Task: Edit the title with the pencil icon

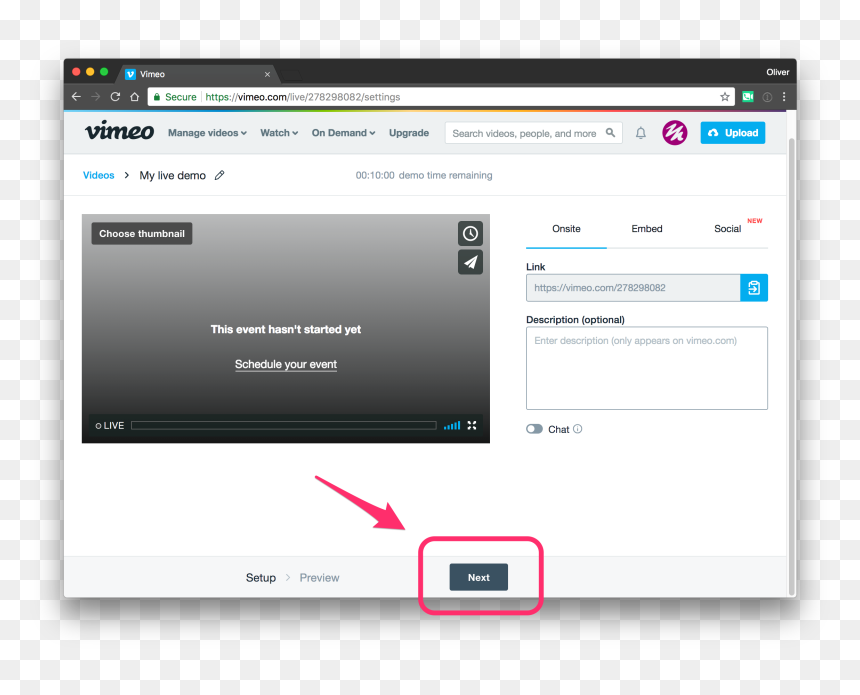Action: pos(219,175)
